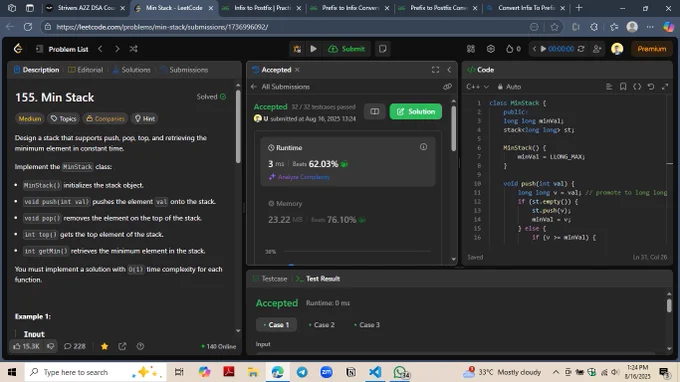Open the Testcase tab
Viewport: 680px width, 382px height.
pyautogui.click(x=270, y=279)
